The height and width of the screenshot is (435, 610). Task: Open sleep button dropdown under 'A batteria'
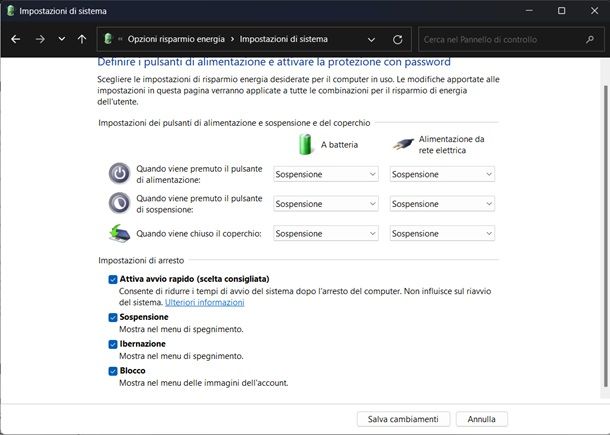(x=326, y=203)
